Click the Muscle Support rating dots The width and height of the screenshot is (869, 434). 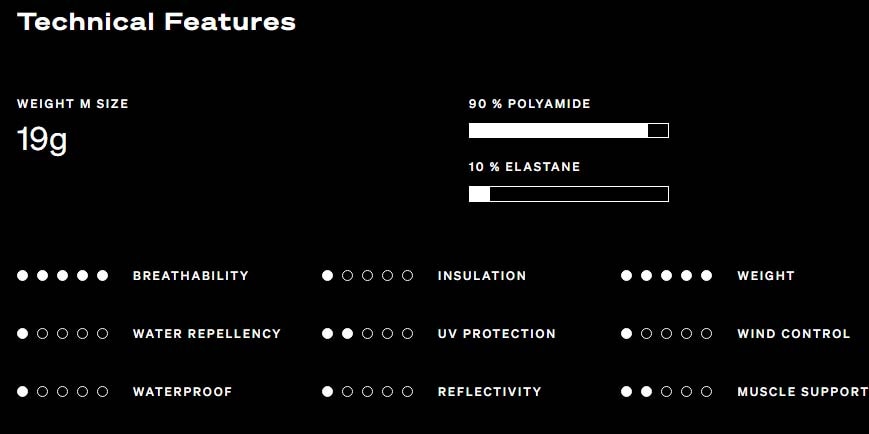coord(666,392)
